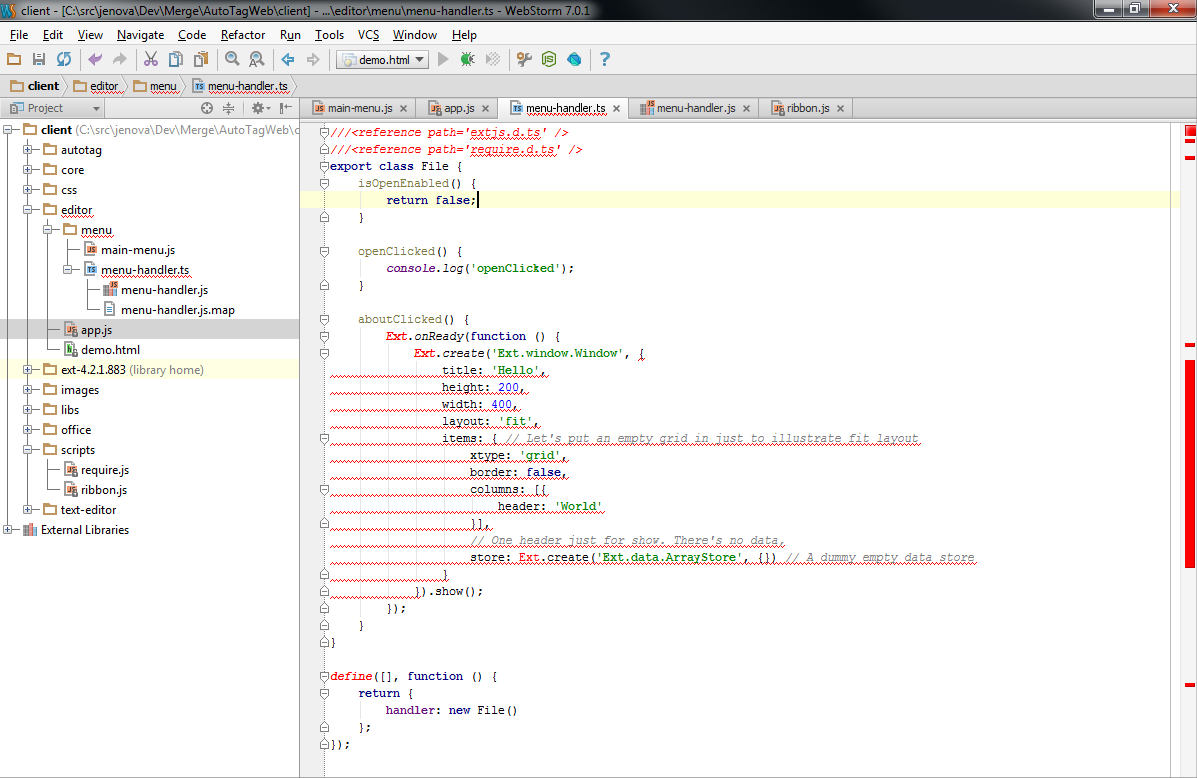
Task: Click the Collapse All icon in the Project panel
Action: (228, 108)
